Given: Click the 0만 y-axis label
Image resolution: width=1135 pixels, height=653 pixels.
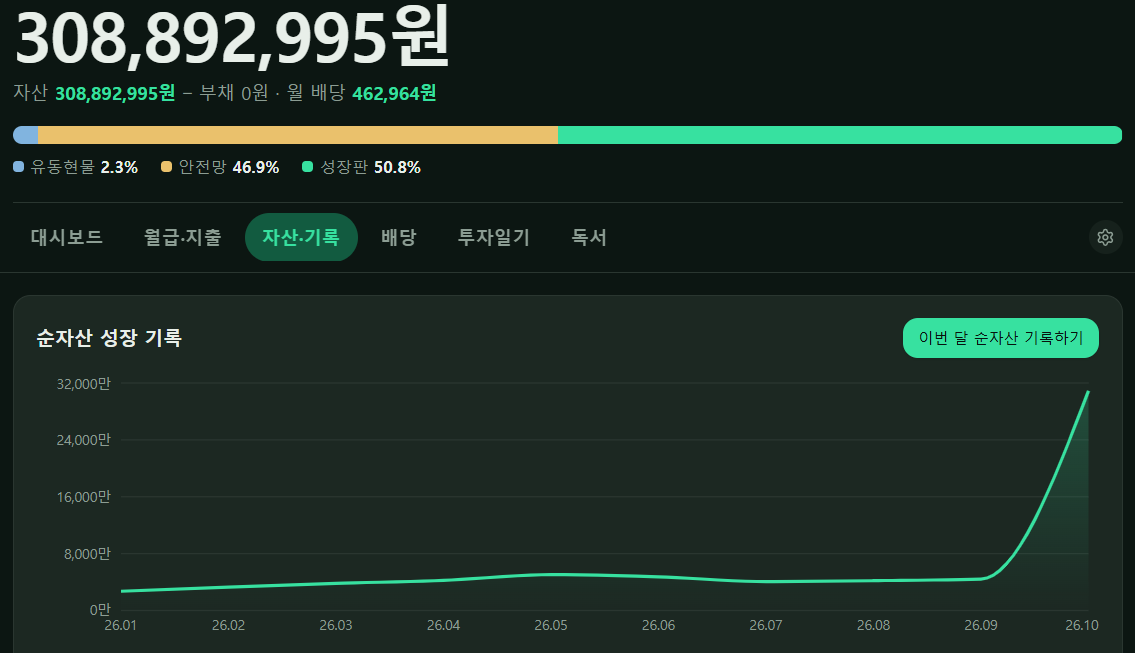Looking at the screenshot, I should (101, 610).
